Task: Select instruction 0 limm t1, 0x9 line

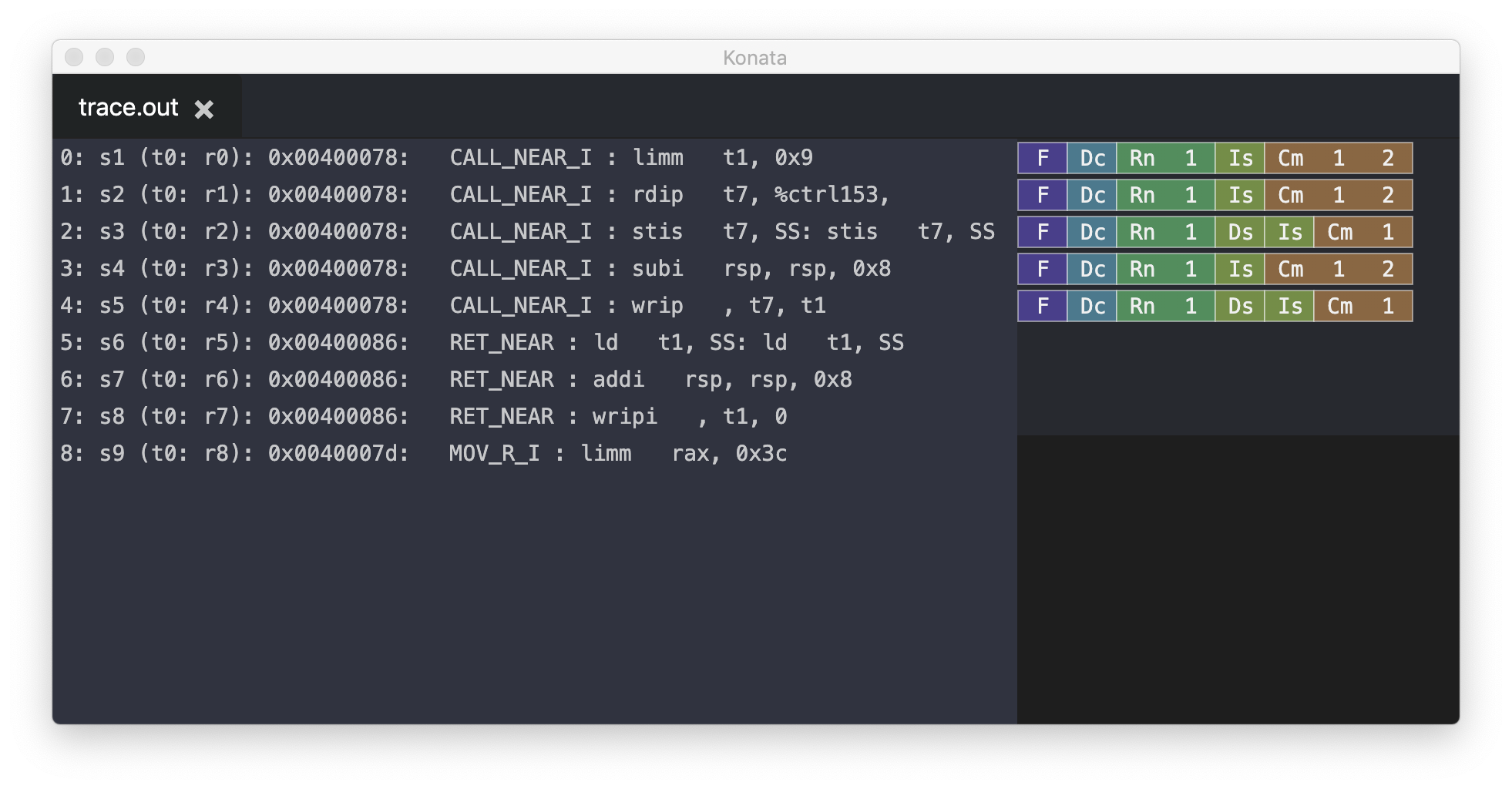Action: tap(436, 158)
